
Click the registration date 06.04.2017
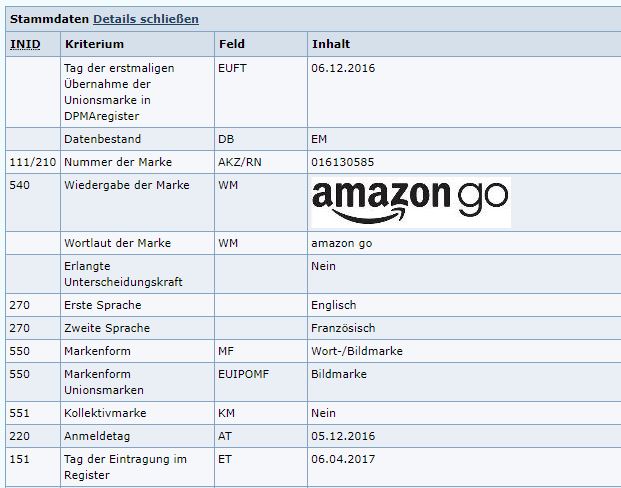[343, 459]
